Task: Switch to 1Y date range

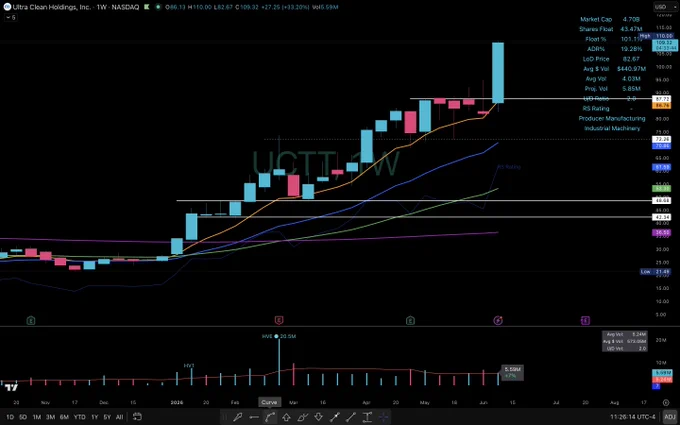Action: pyautogui.click(x=94, y=417)
